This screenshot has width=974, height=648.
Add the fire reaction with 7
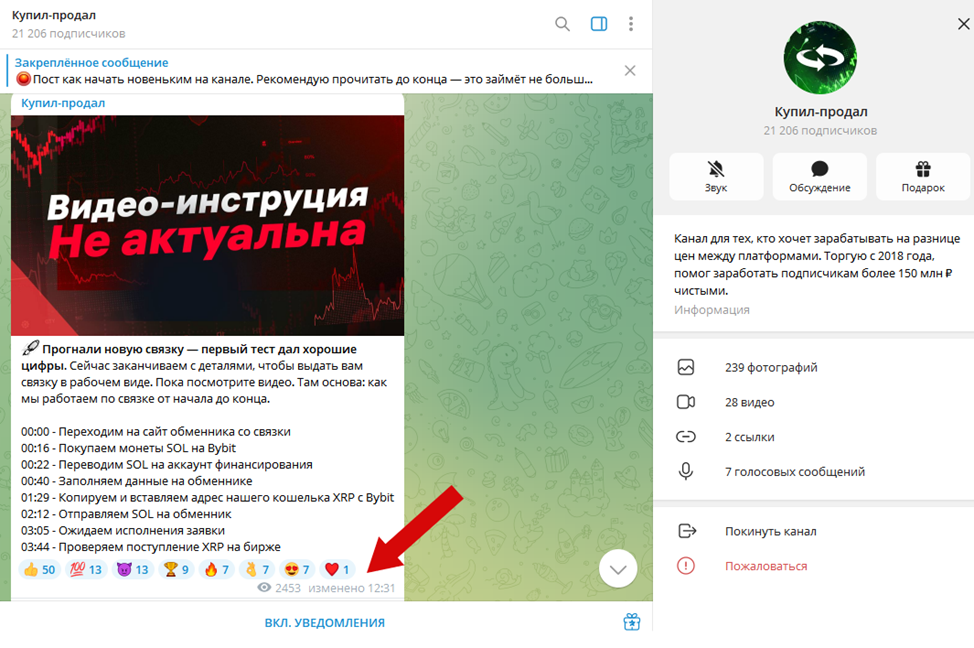click(217, 569)
